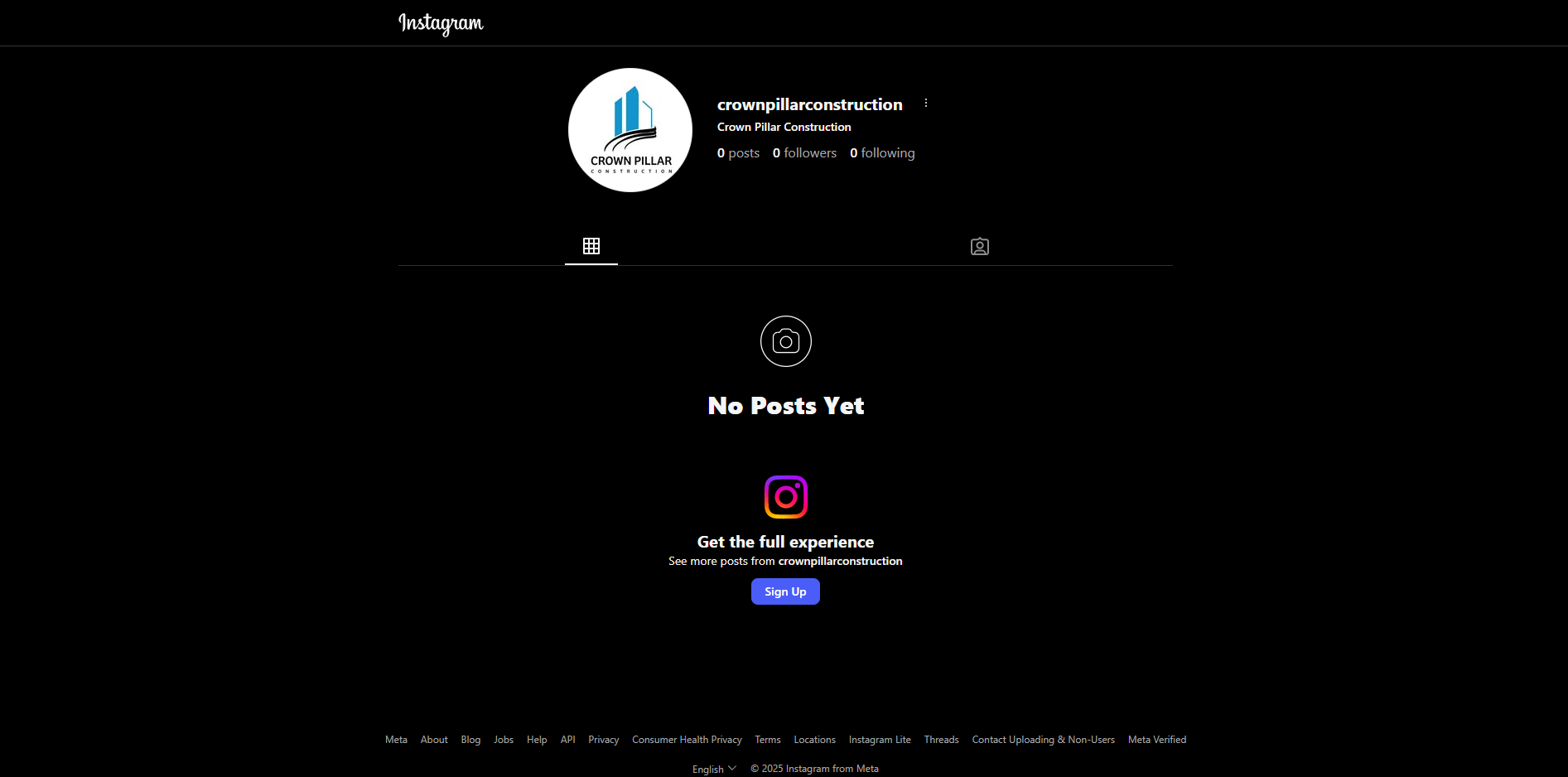
Task: Select the posts grid tab icon
Action: click(591, 246)
